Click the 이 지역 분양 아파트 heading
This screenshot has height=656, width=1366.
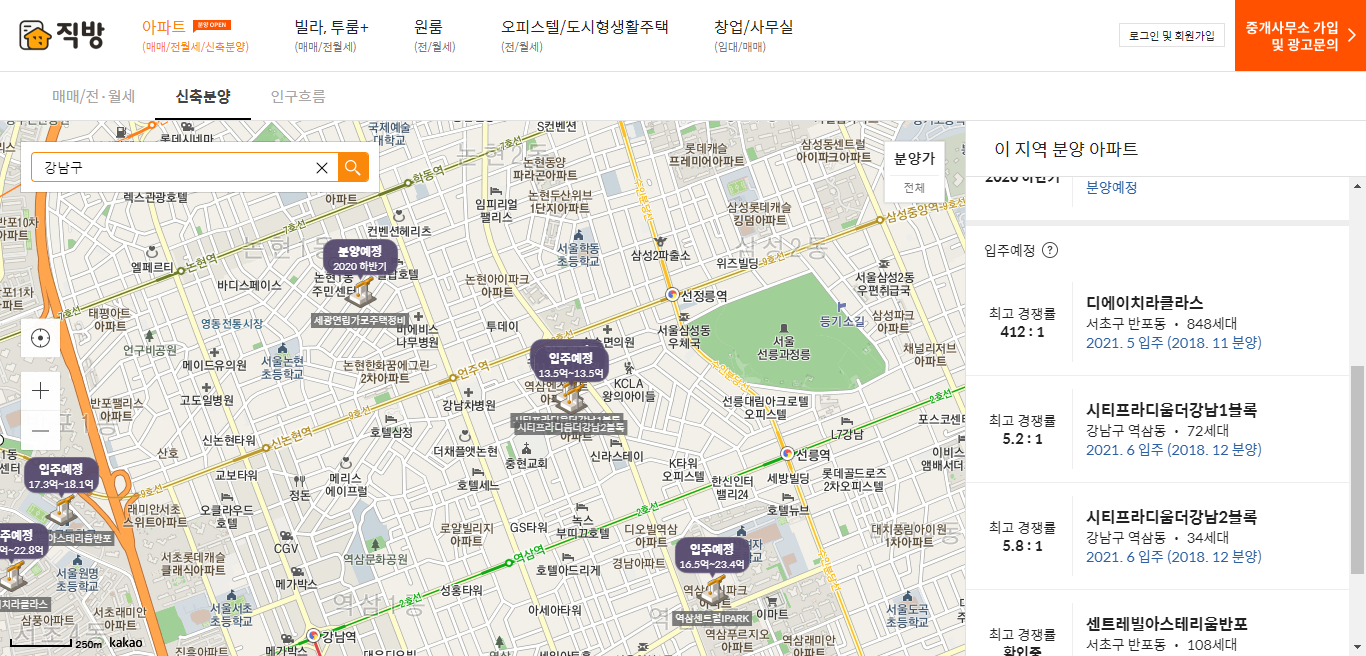point(1066,149)
